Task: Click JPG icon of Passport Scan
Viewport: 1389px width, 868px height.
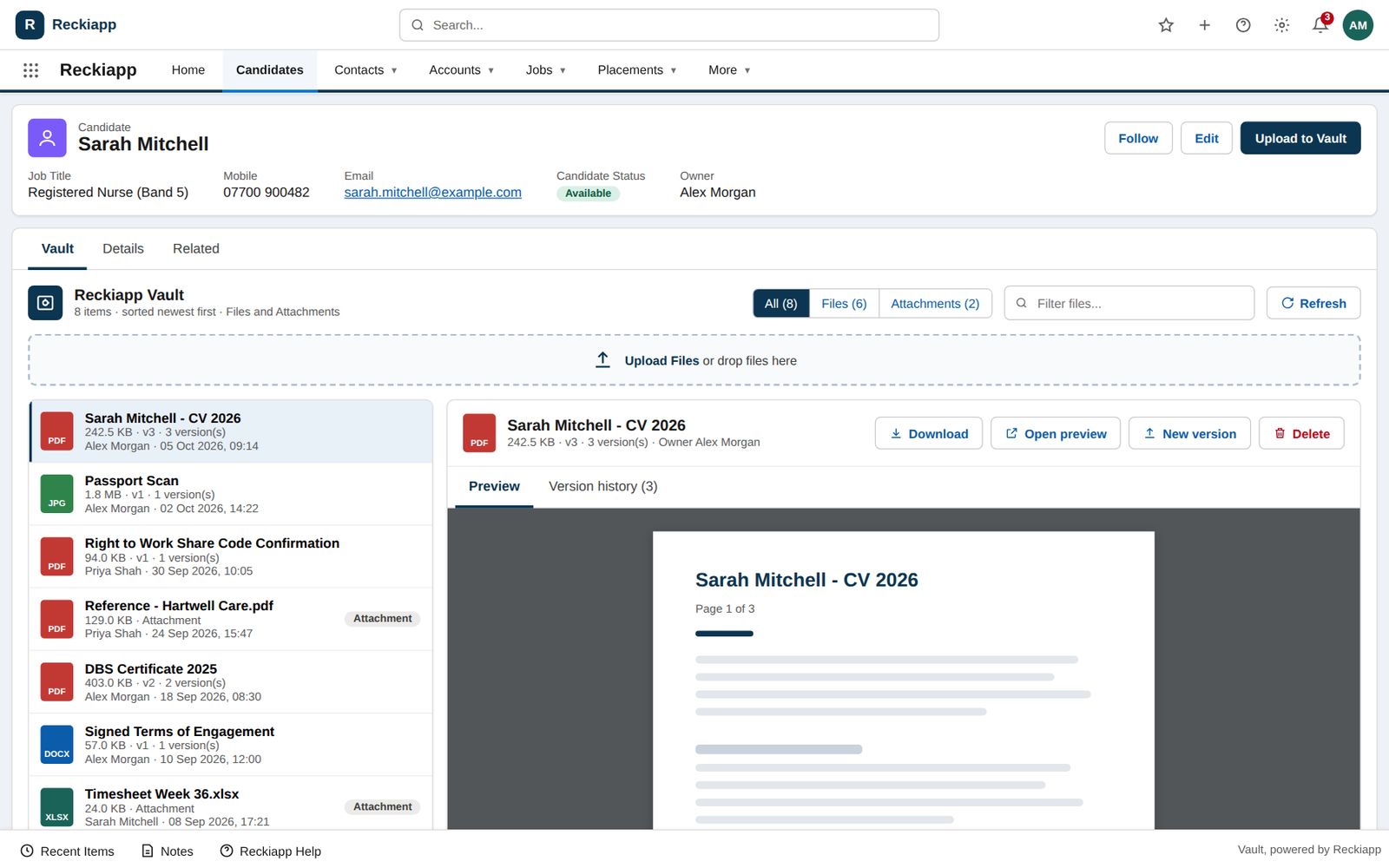Action: coord(57,494)
